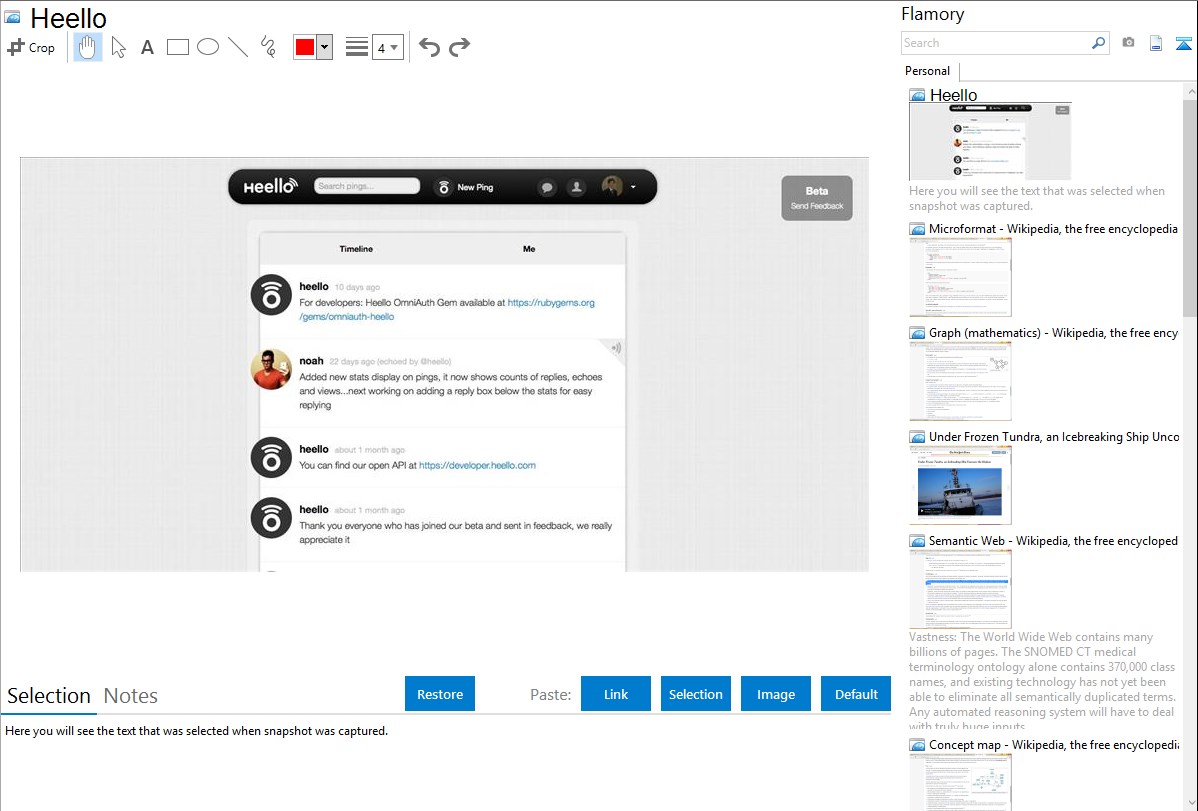Select the Crop tool
This screenshot has width=1198, height=811.
31,47
